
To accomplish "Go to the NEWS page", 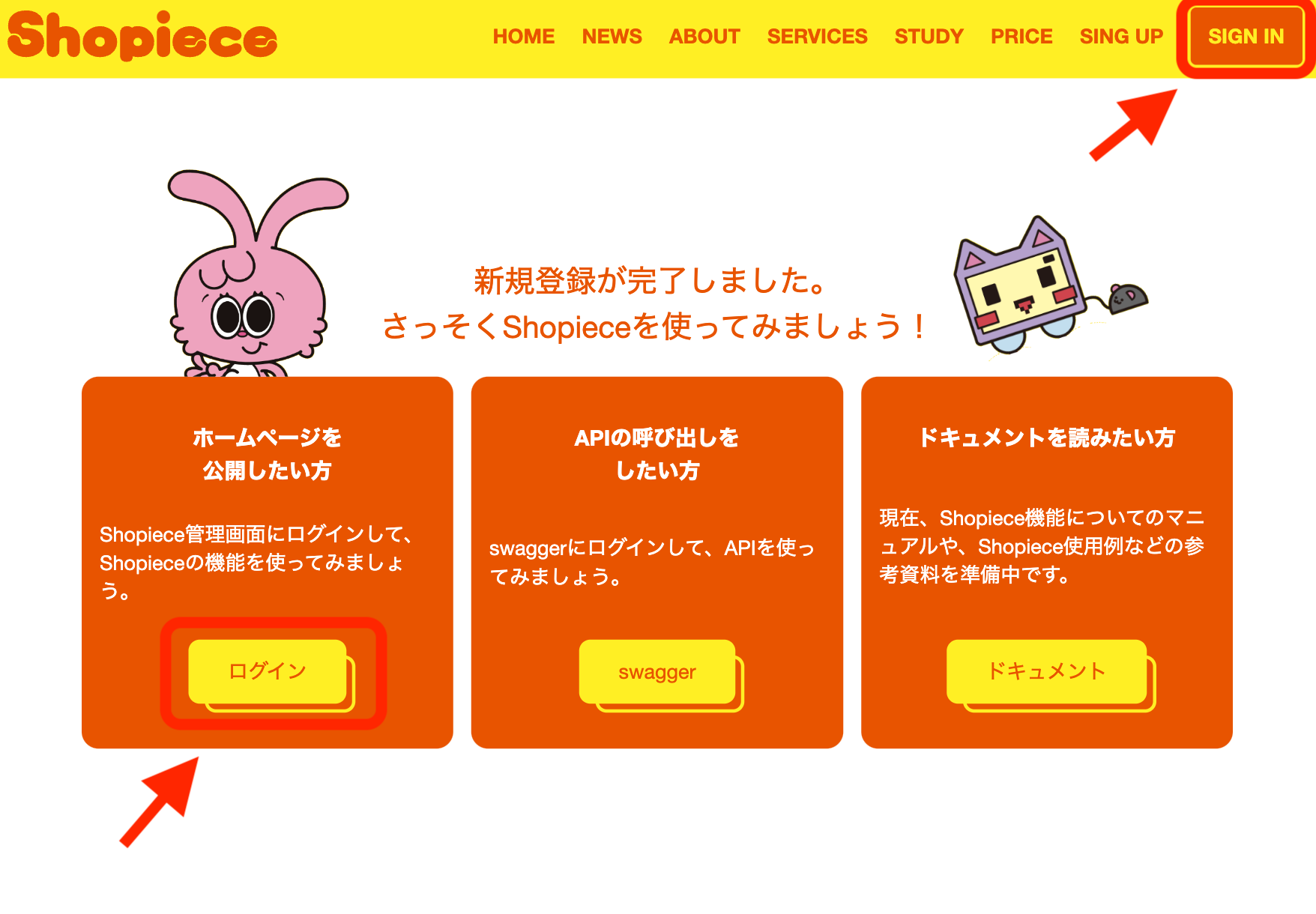I will [x=612, y=36].
